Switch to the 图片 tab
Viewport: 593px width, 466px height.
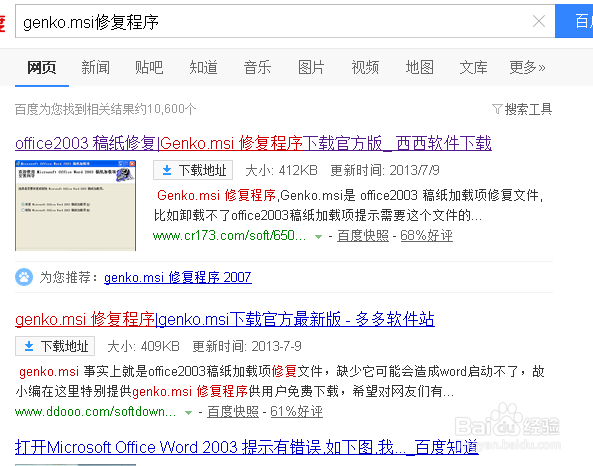(x=311, y=68)
